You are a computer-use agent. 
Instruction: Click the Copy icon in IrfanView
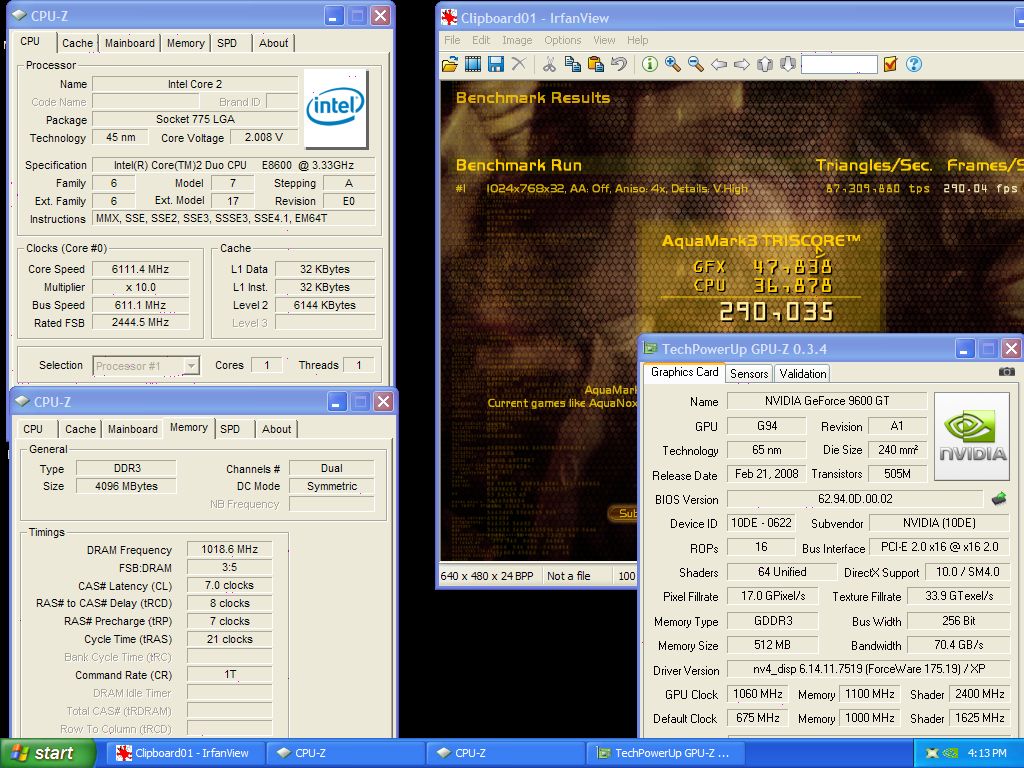click(573, 64)
